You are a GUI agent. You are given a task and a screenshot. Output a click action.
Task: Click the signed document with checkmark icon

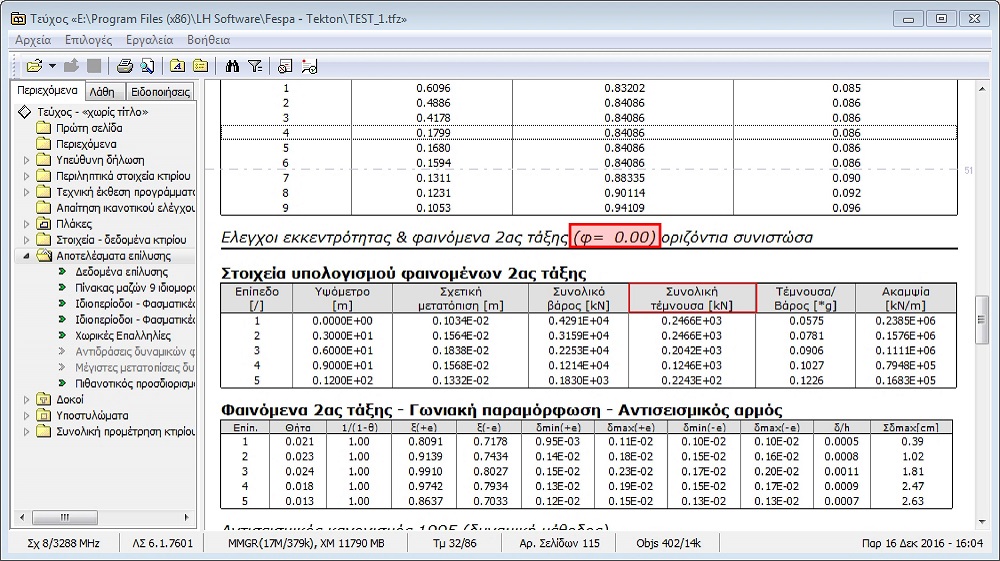click(309, 66)
